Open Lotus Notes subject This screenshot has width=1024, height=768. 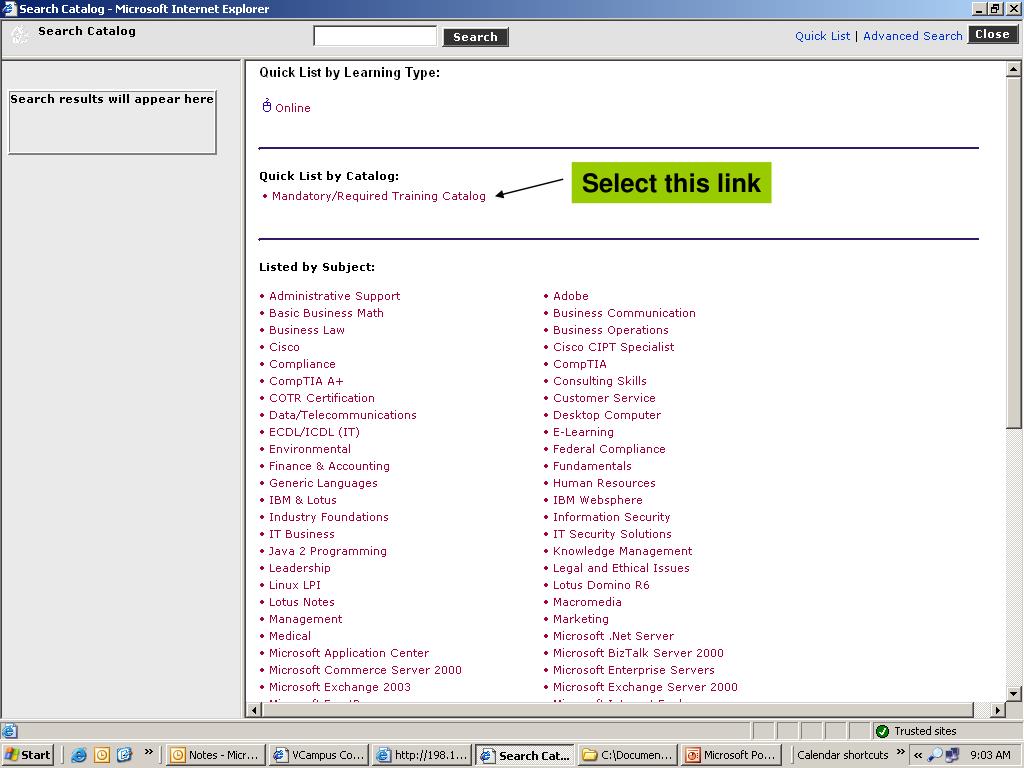pos(302,601)
